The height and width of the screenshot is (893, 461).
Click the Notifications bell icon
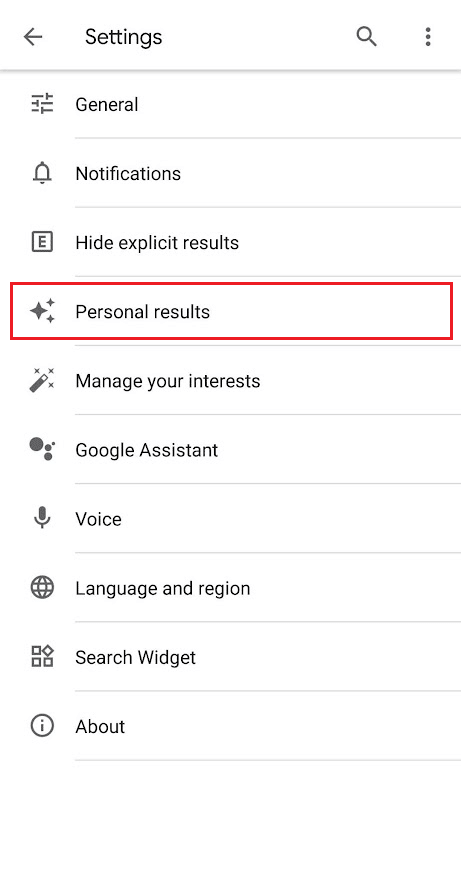[42, 173]
